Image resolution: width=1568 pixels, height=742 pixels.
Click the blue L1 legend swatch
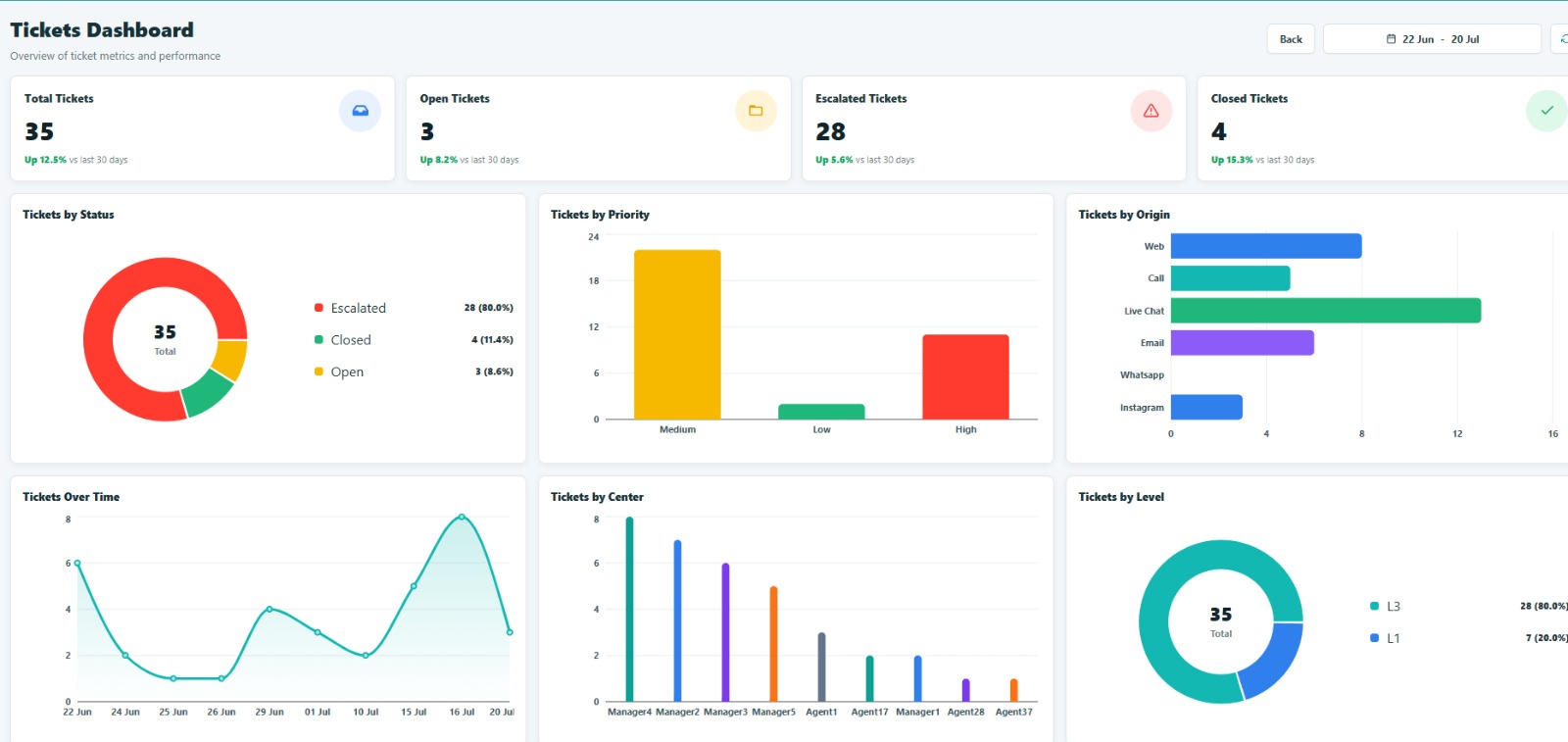click(1374, 638)
